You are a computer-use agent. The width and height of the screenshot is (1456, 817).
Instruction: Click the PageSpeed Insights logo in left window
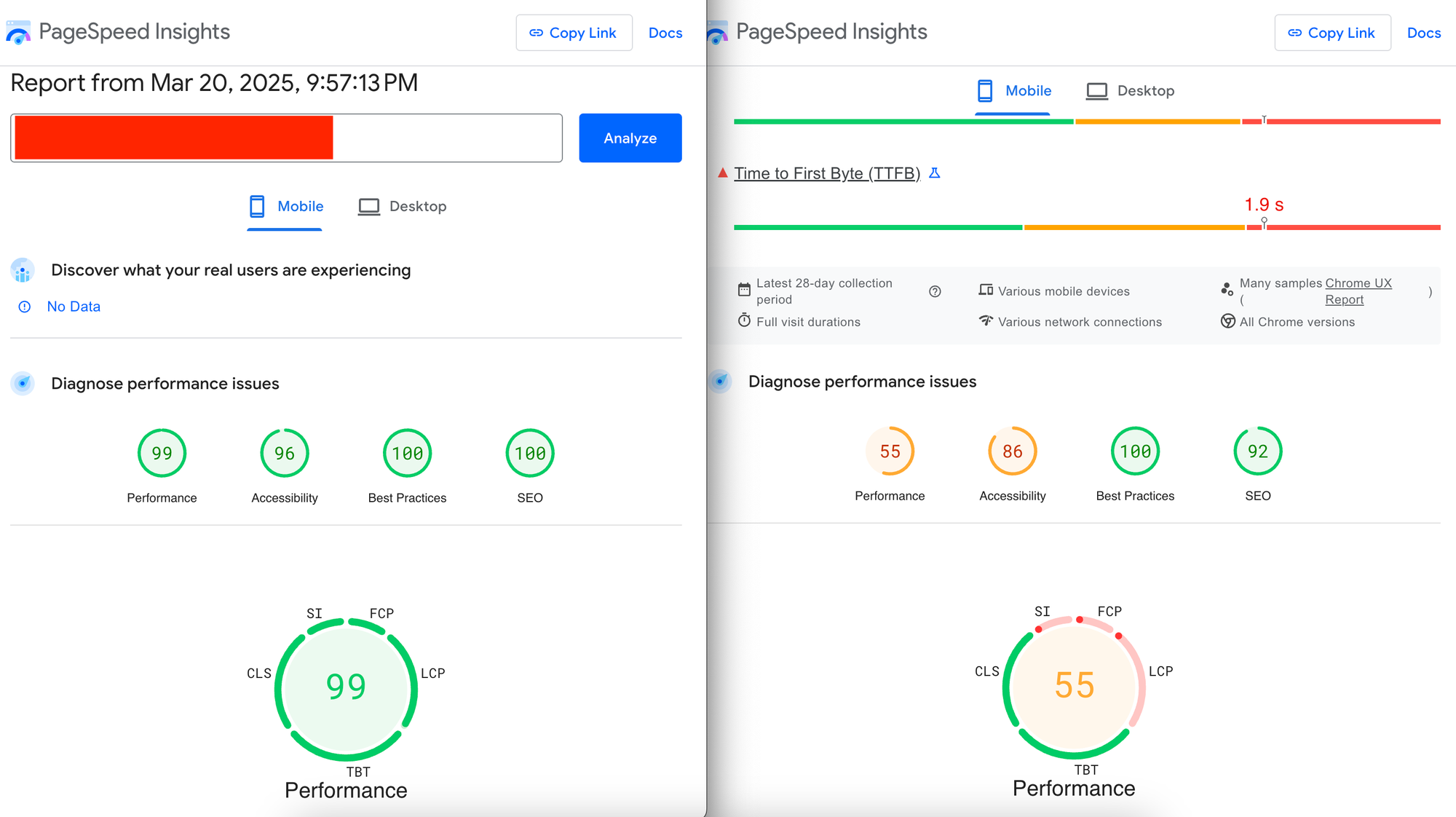coord(18,33)
